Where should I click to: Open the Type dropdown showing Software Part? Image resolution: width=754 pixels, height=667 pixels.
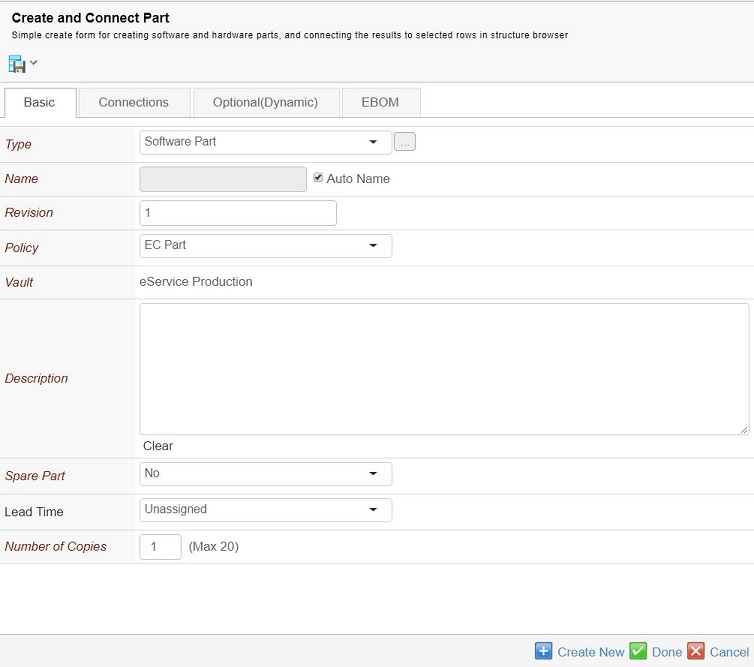pyautogui.click(x=265, y=142)
